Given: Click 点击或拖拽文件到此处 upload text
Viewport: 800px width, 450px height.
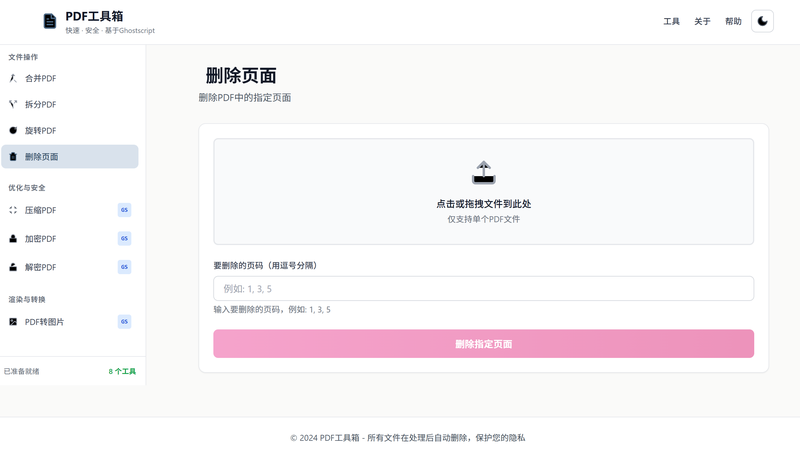Looking at the screenshot, I should pos(483,204).
